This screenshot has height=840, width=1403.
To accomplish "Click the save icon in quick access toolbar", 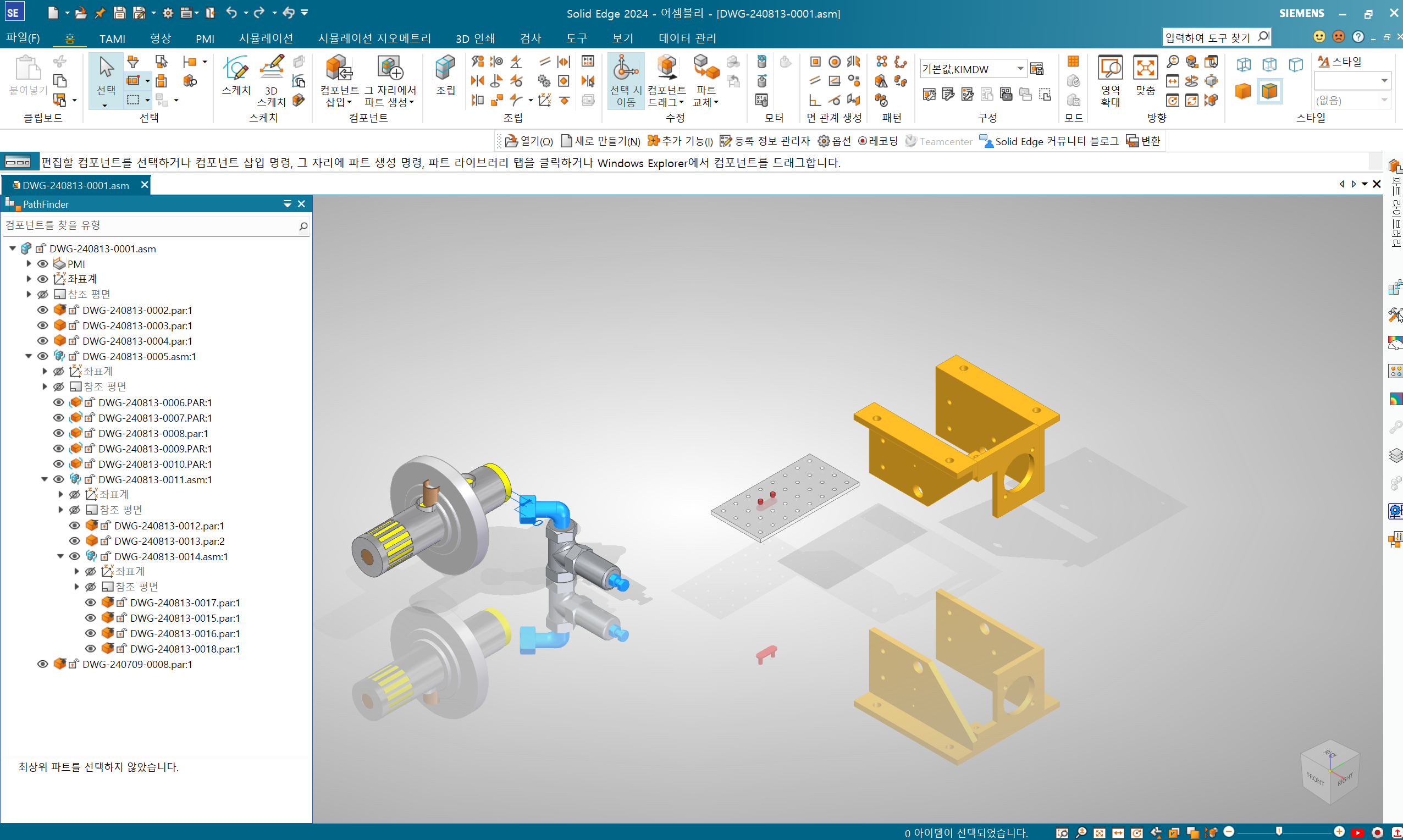I will point(119,13).
